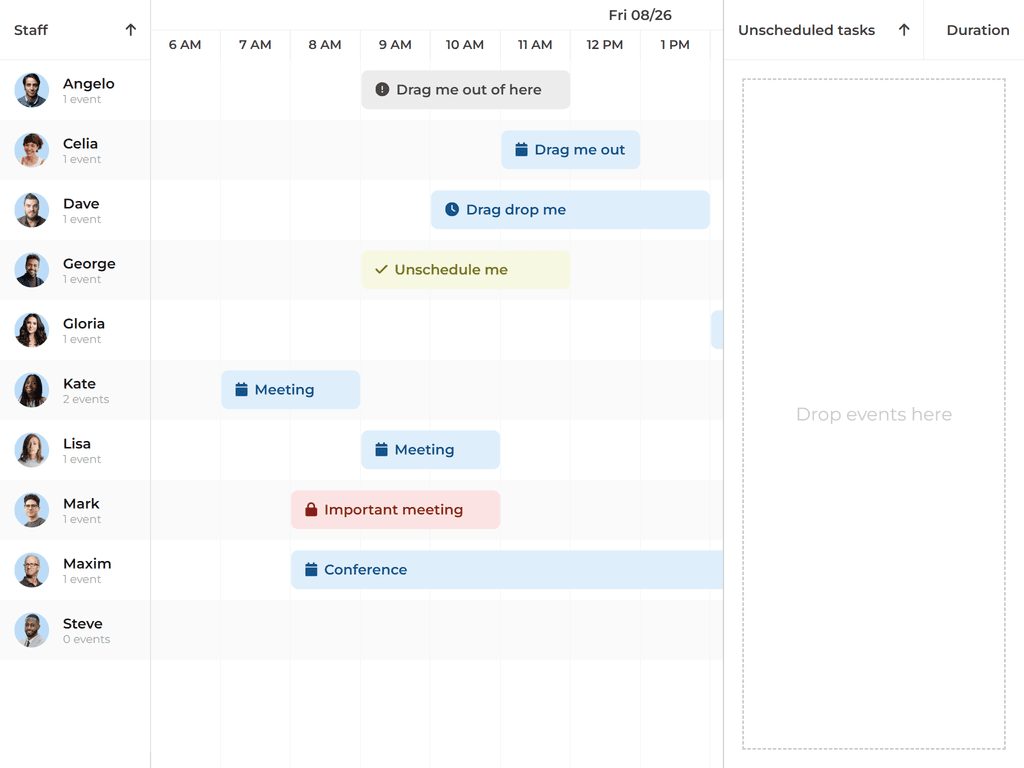Click the calendar icon on the Conference event
The width and height of the screenshot is (1024, 768).
pos(309,569)
